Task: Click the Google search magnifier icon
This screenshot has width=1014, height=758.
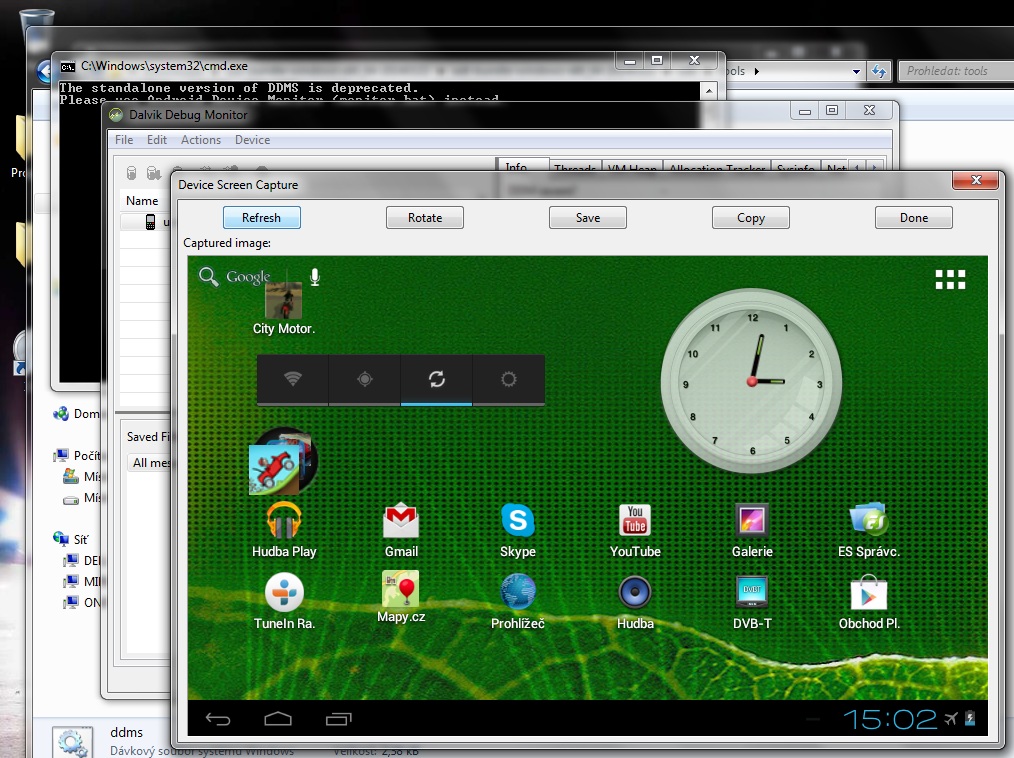Action: (208, 277)
